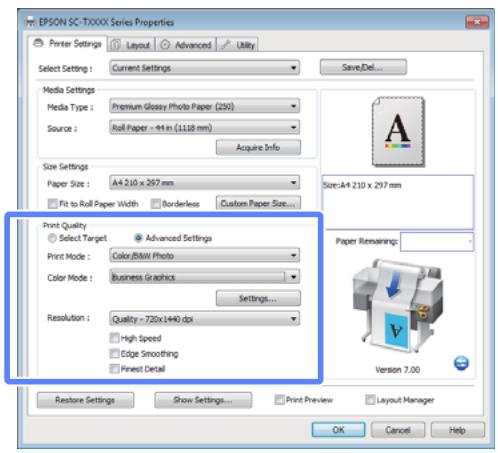Open the Paper Size dropdown

click(204, 183)
